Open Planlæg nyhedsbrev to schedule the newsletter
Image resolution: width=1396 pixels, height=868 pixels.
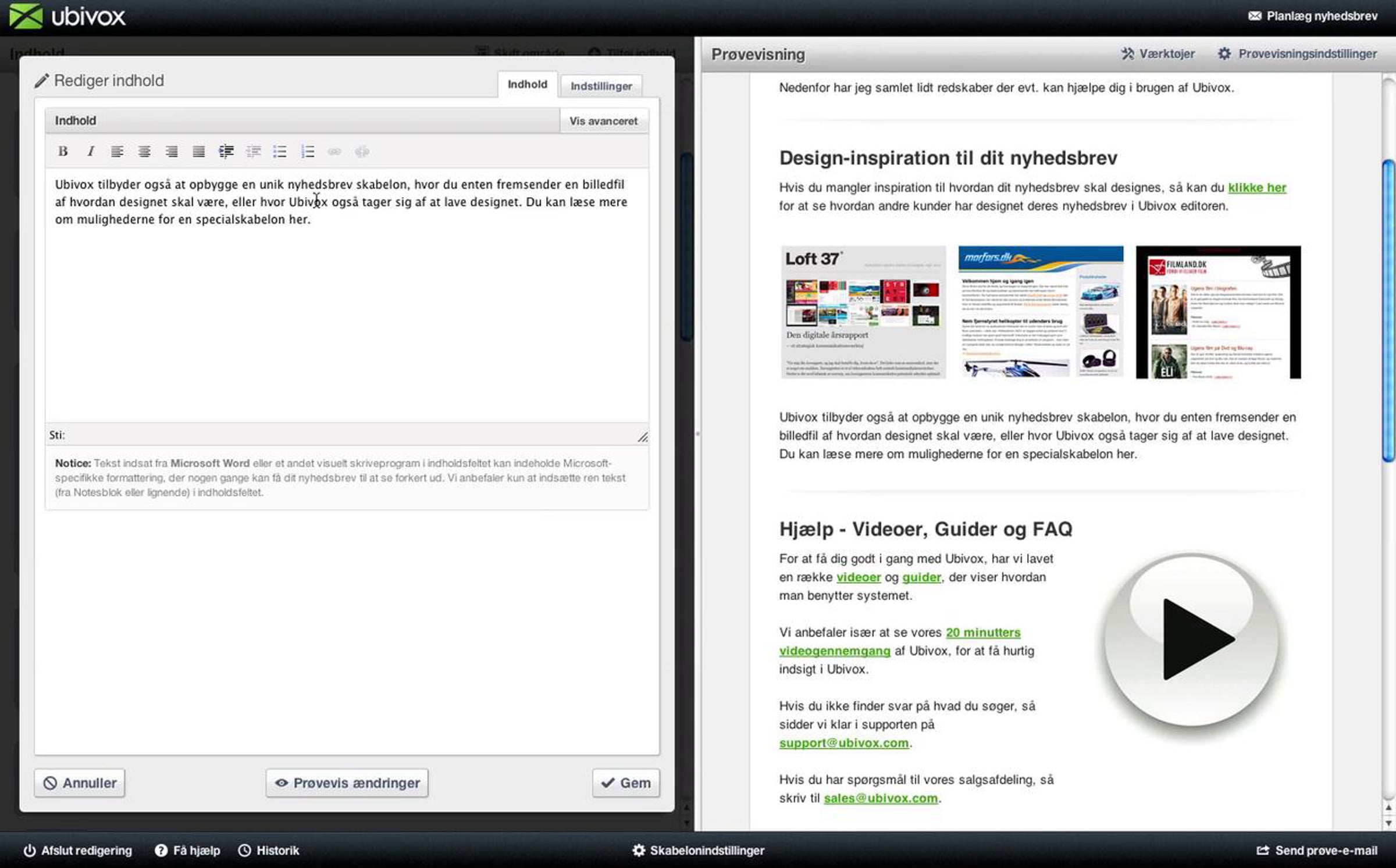coord(1313,16)
